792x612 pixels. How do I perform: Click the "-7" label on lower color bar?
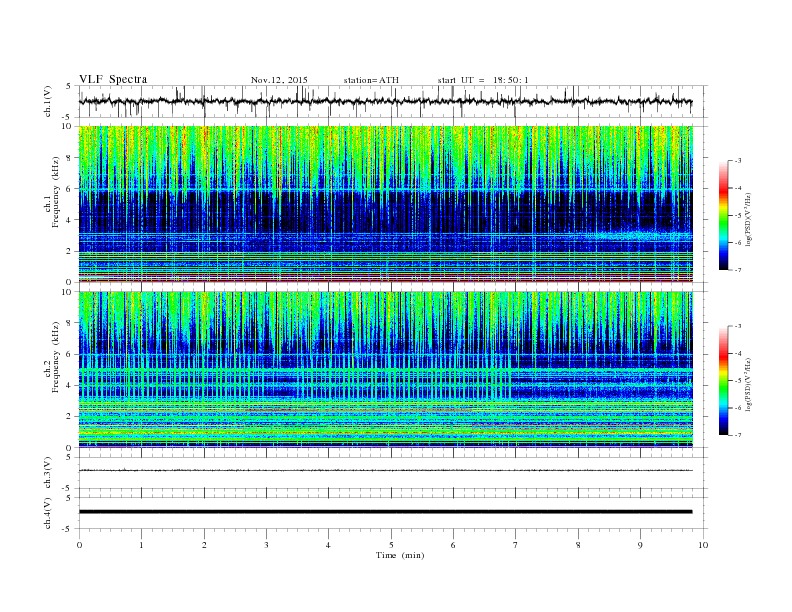point(738,435)
